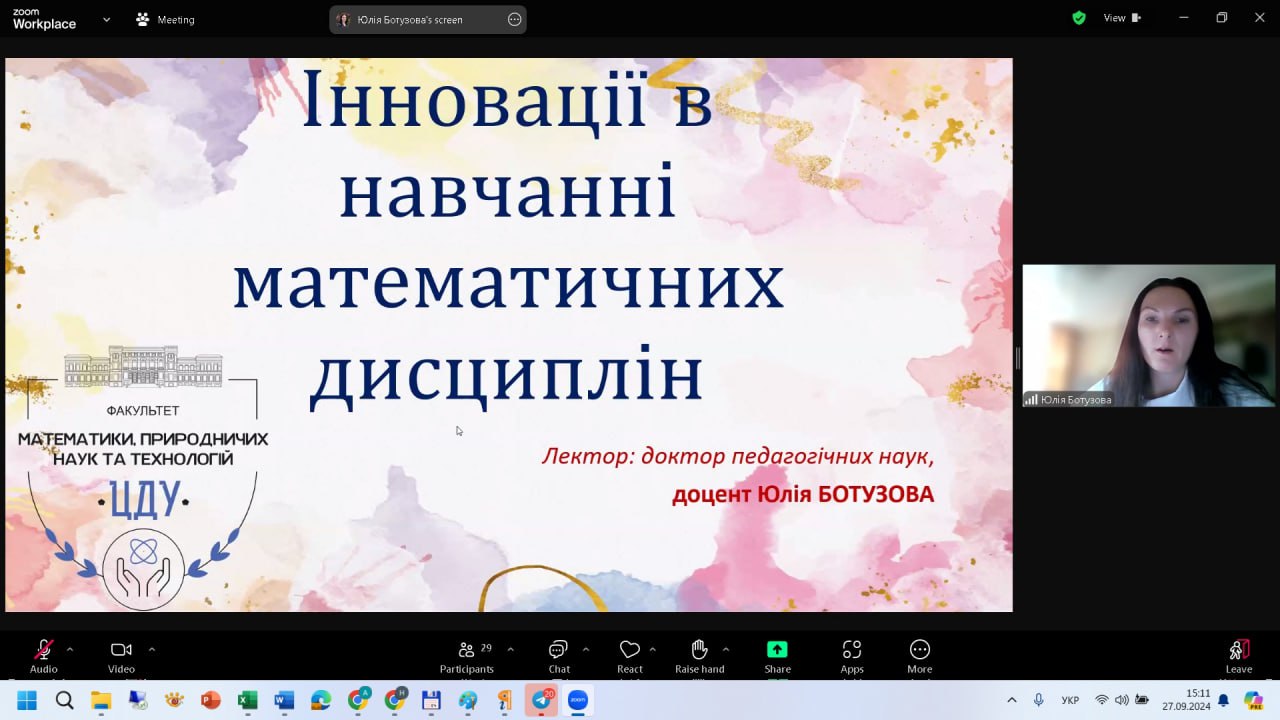This screenshot has width=1280, height=720.
Task: Expand the Zoom Workplace dropdown arrow
Action: point(106,19)
